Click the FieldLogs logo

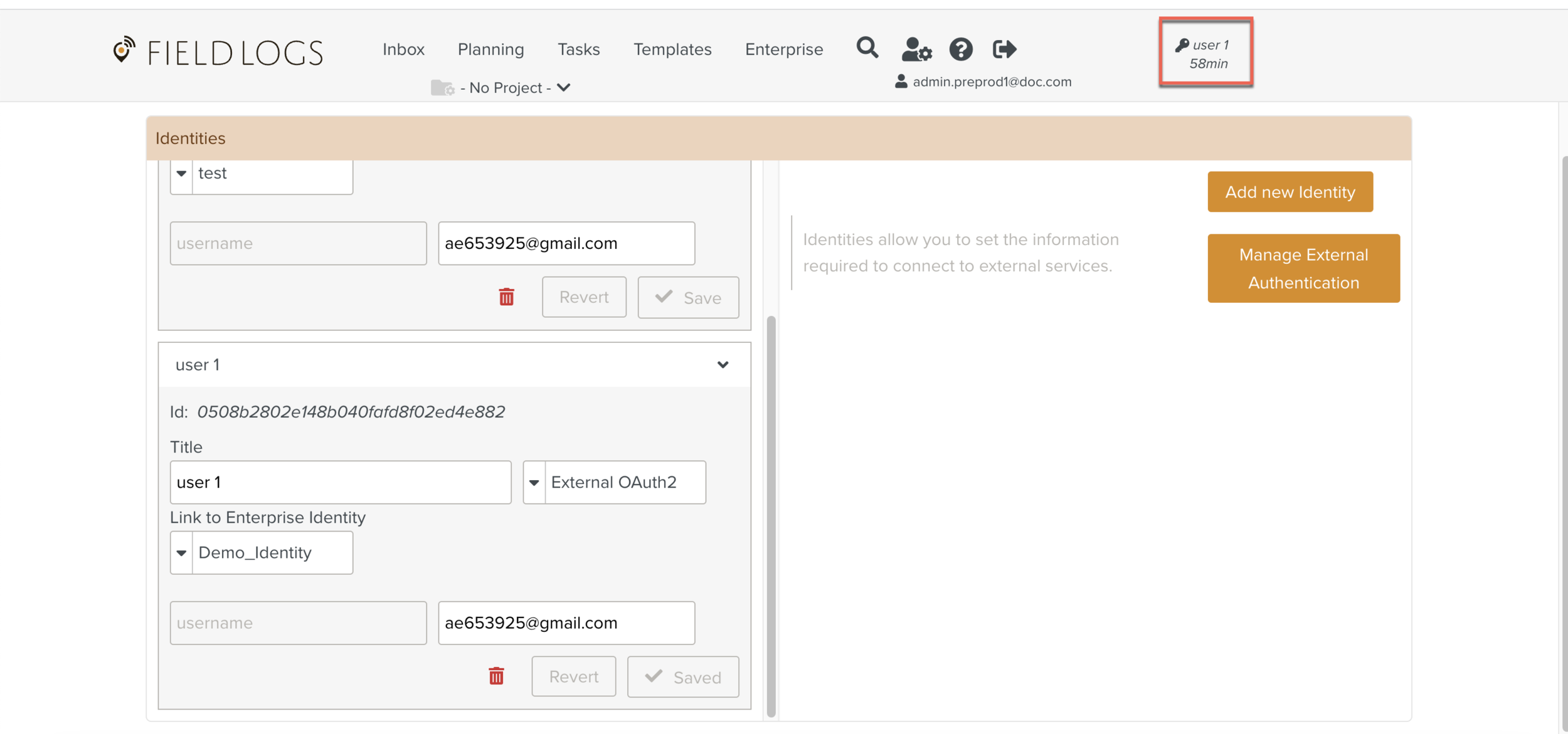(x=218, y=51)
